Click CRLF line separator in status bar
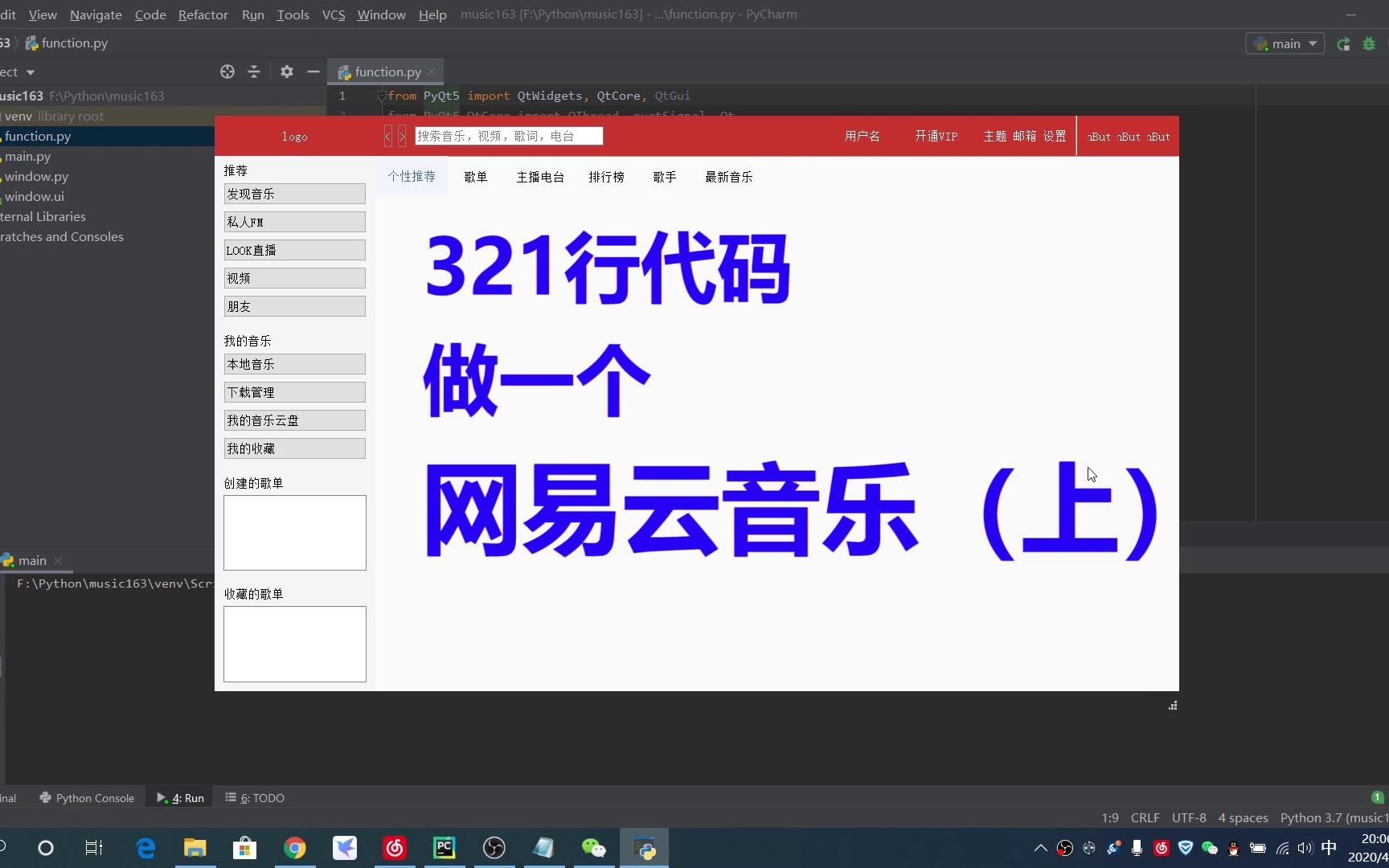The height and width of the screenshot is (868, 1389). point(1145,818)
